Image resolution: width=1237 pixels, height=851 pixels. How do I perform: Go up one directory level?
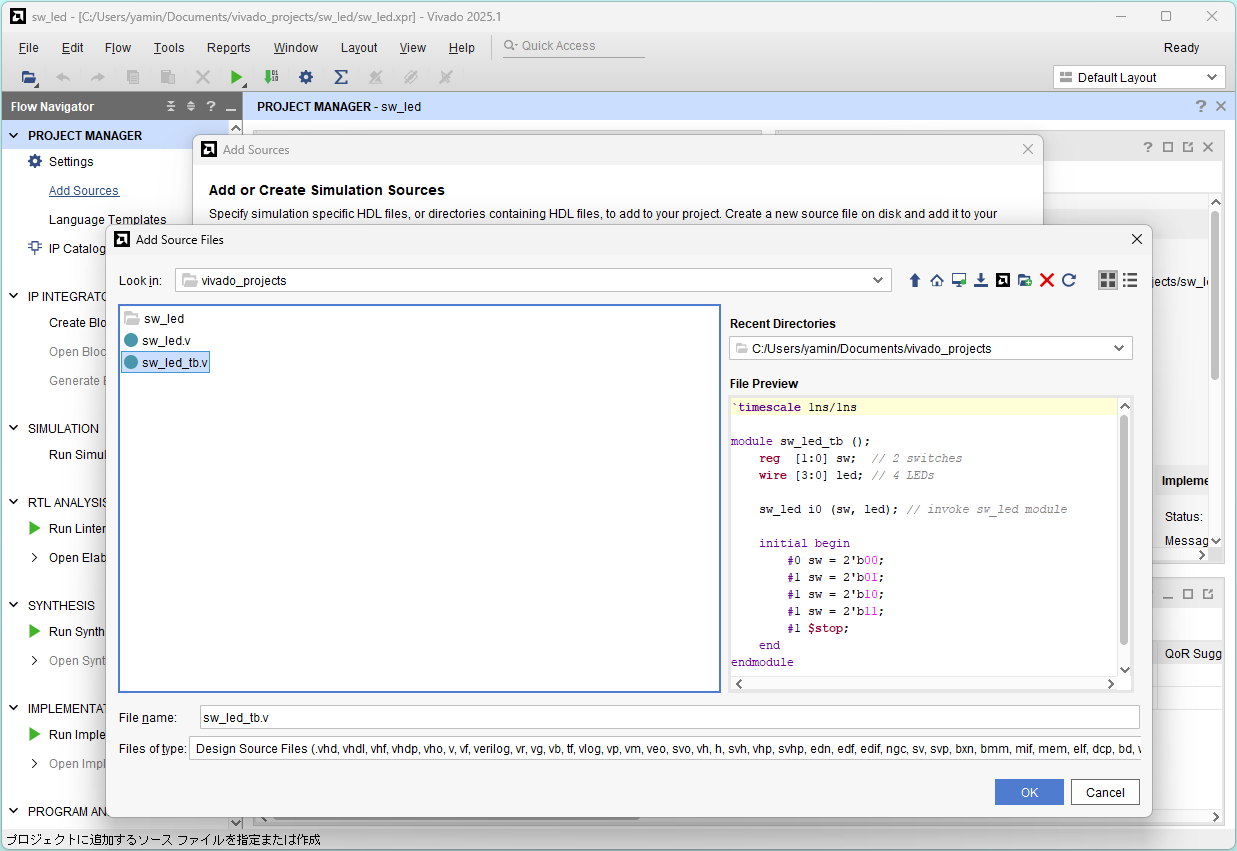pyautogui.click(x=914, y=281)
